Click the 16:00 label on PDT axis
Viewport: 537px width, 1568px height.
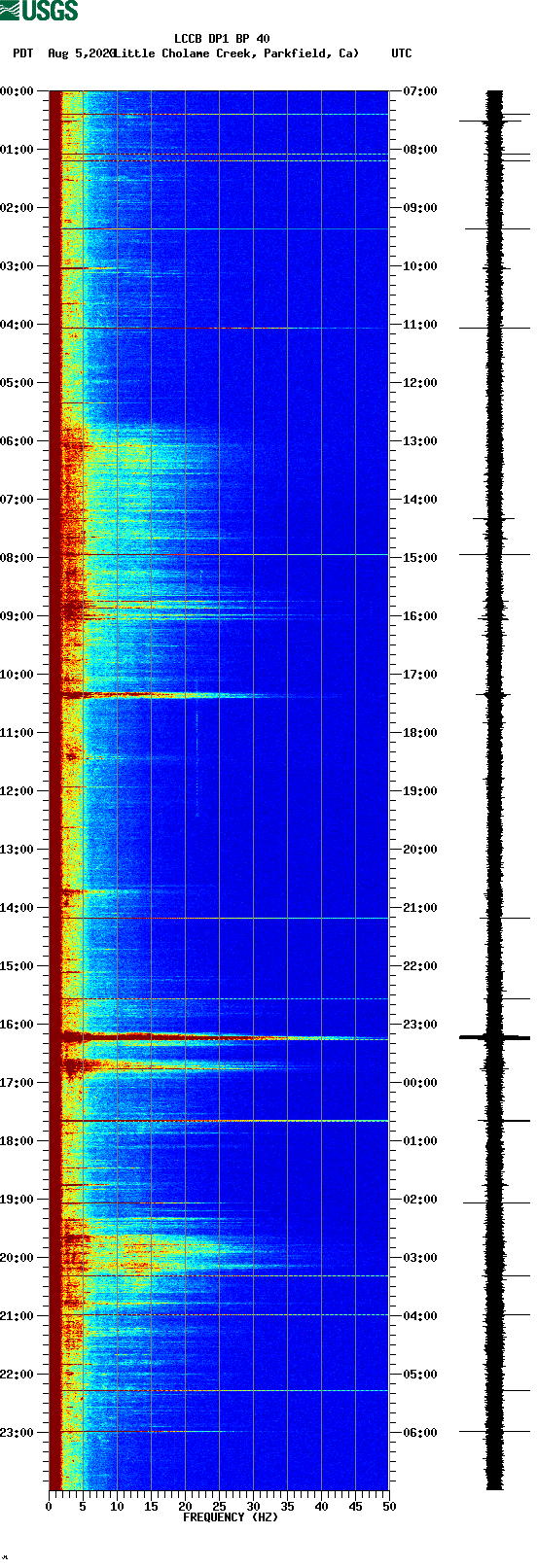(x=18, y=1025)
